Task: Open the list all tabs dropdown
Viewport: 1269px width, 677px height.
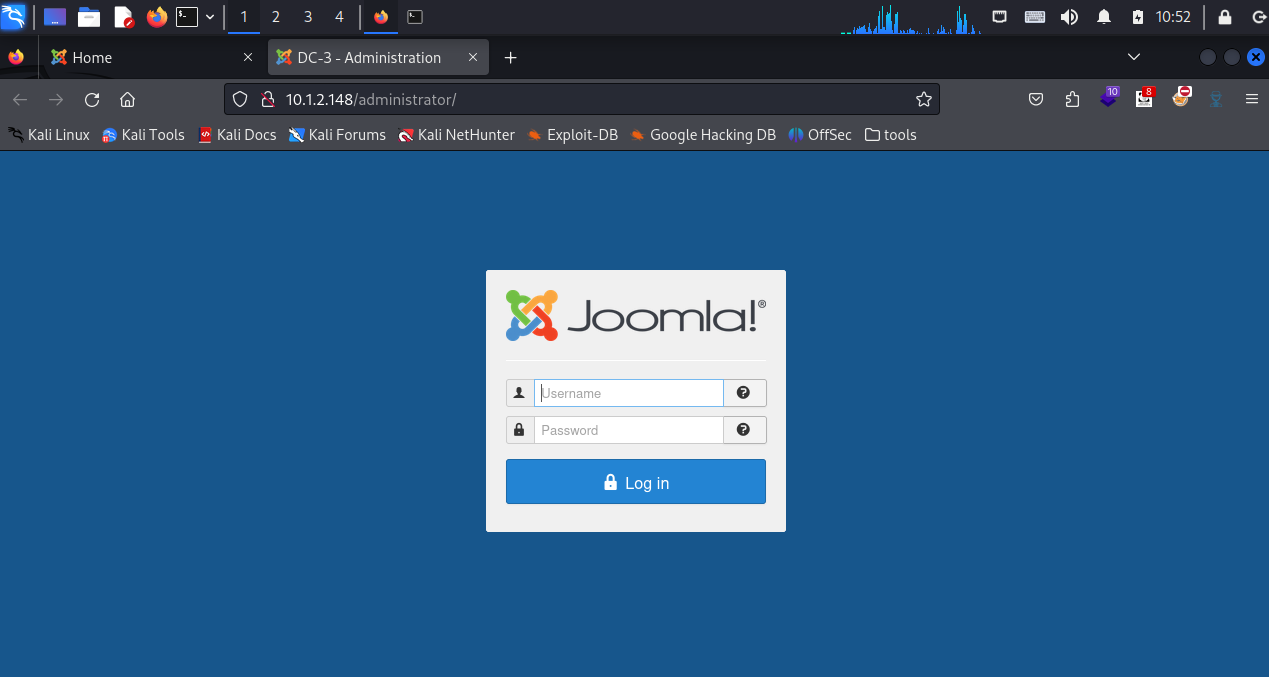Action: coord(1134,58)
